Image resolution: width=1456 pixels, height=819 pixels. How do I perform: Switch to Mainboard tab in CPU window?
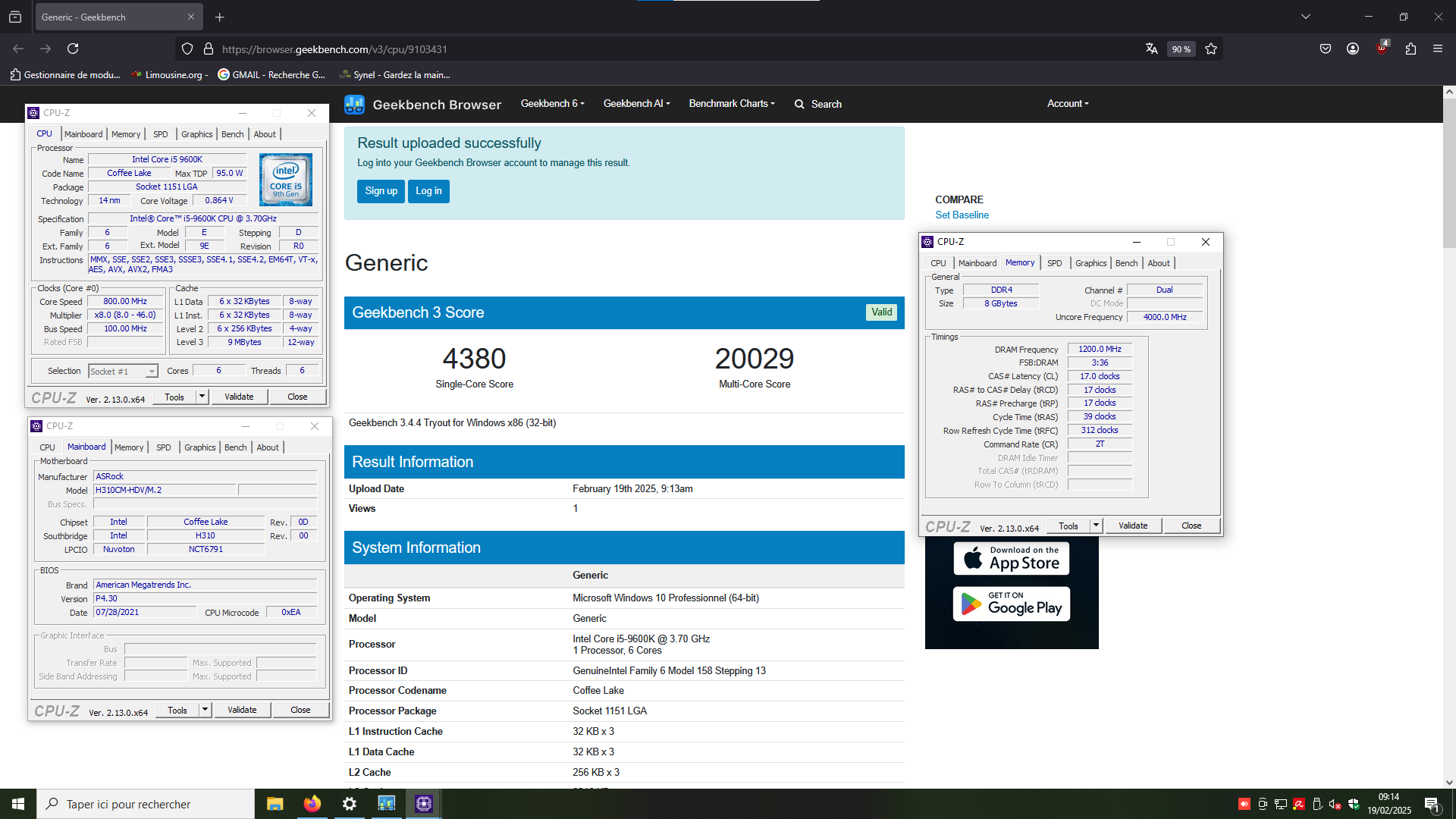point(83,134)
